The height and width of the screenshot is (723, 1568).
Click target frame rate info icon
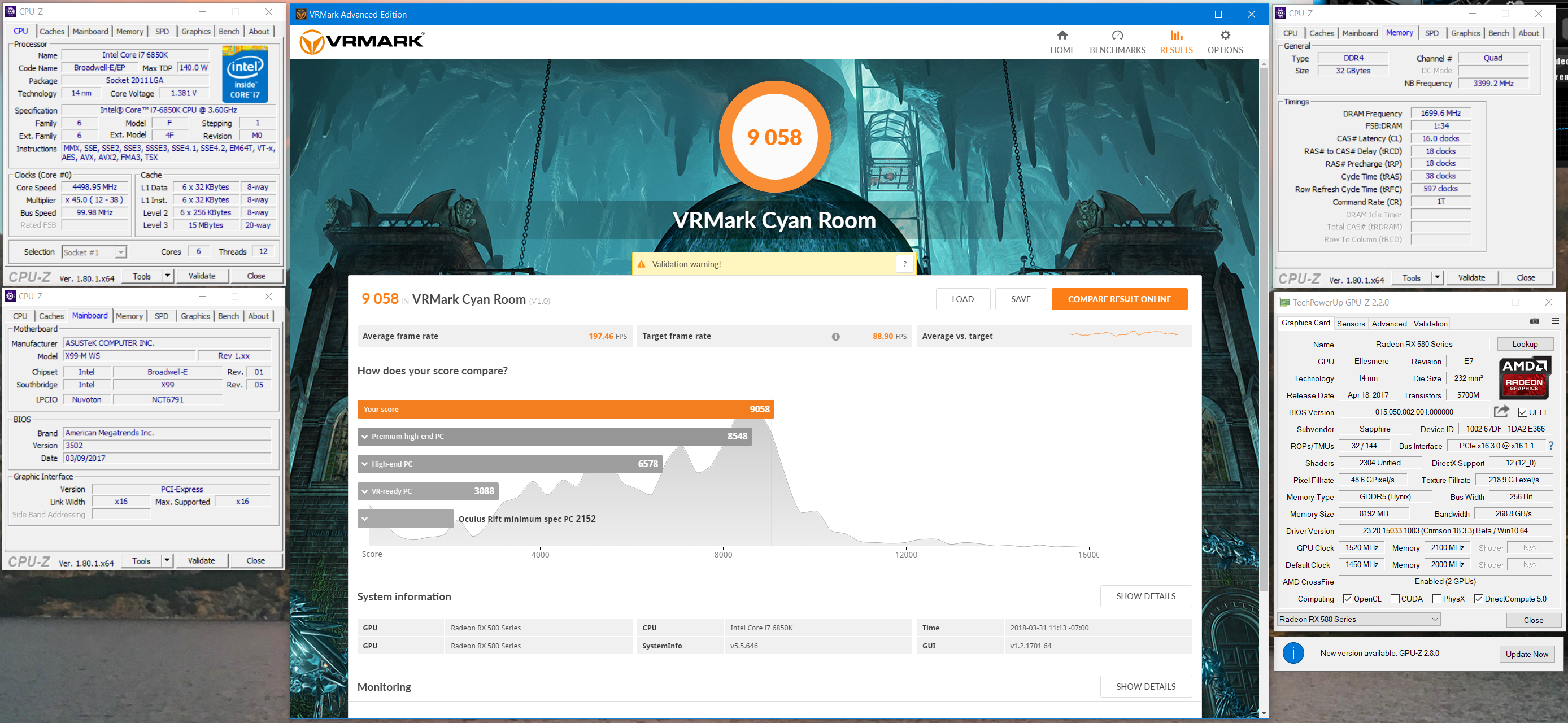[836, 337]
